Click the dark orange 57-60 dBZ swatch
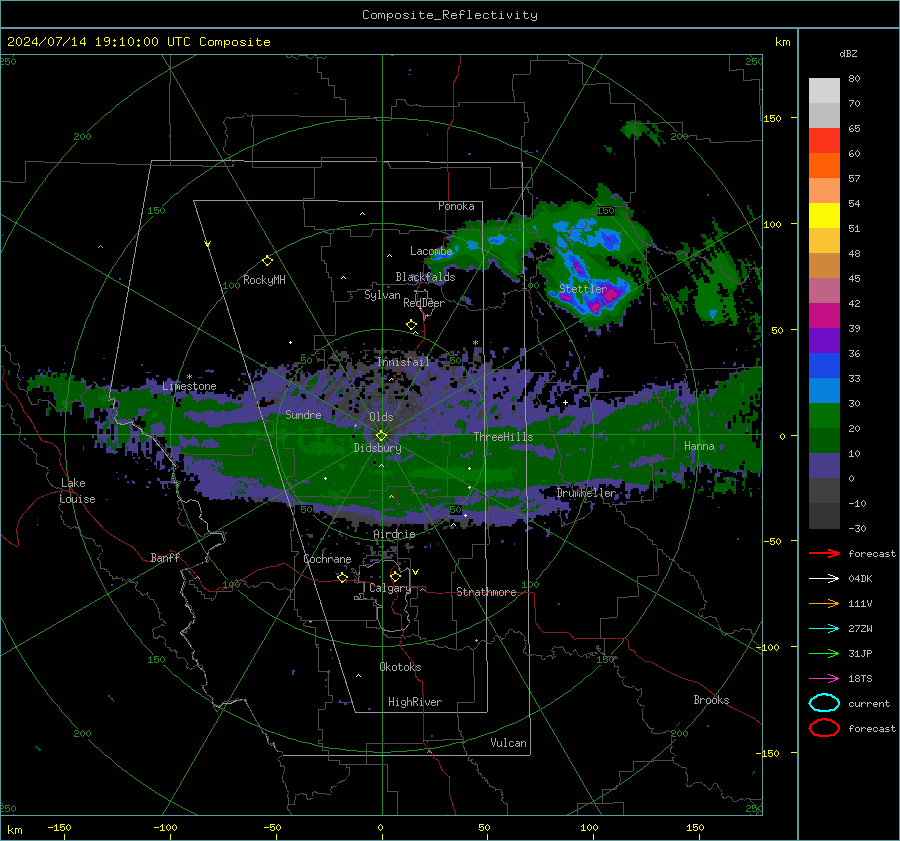Viewport: 900px width, 841px height. (x=824, y=165)
